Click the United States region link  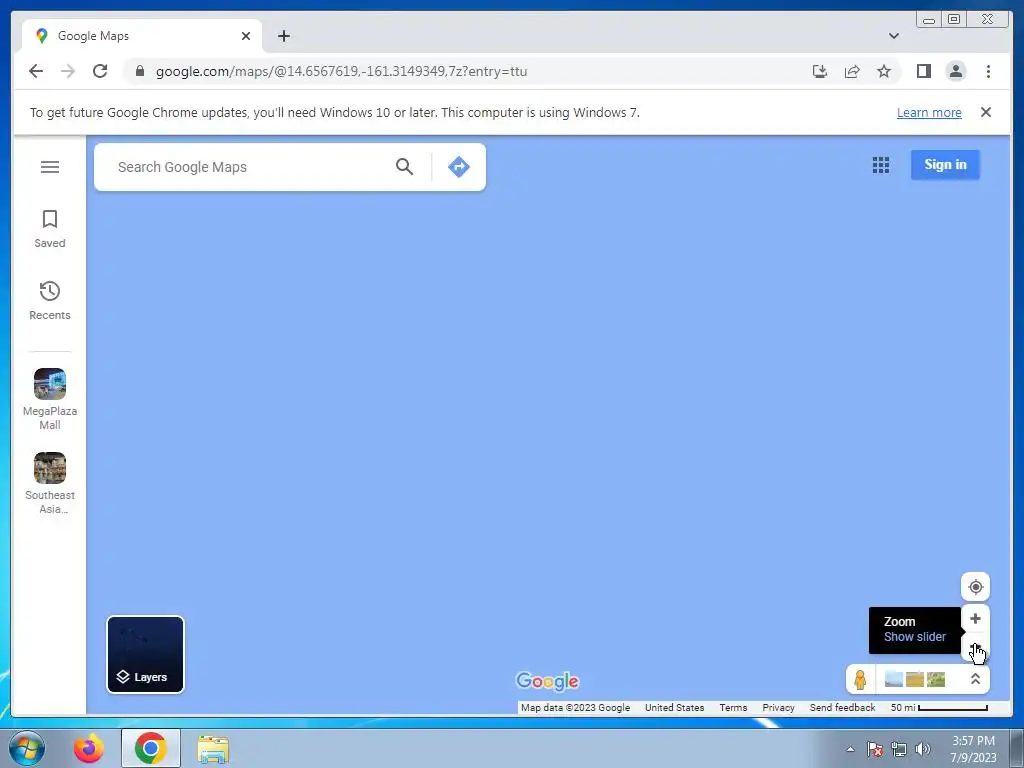(674, 708)
